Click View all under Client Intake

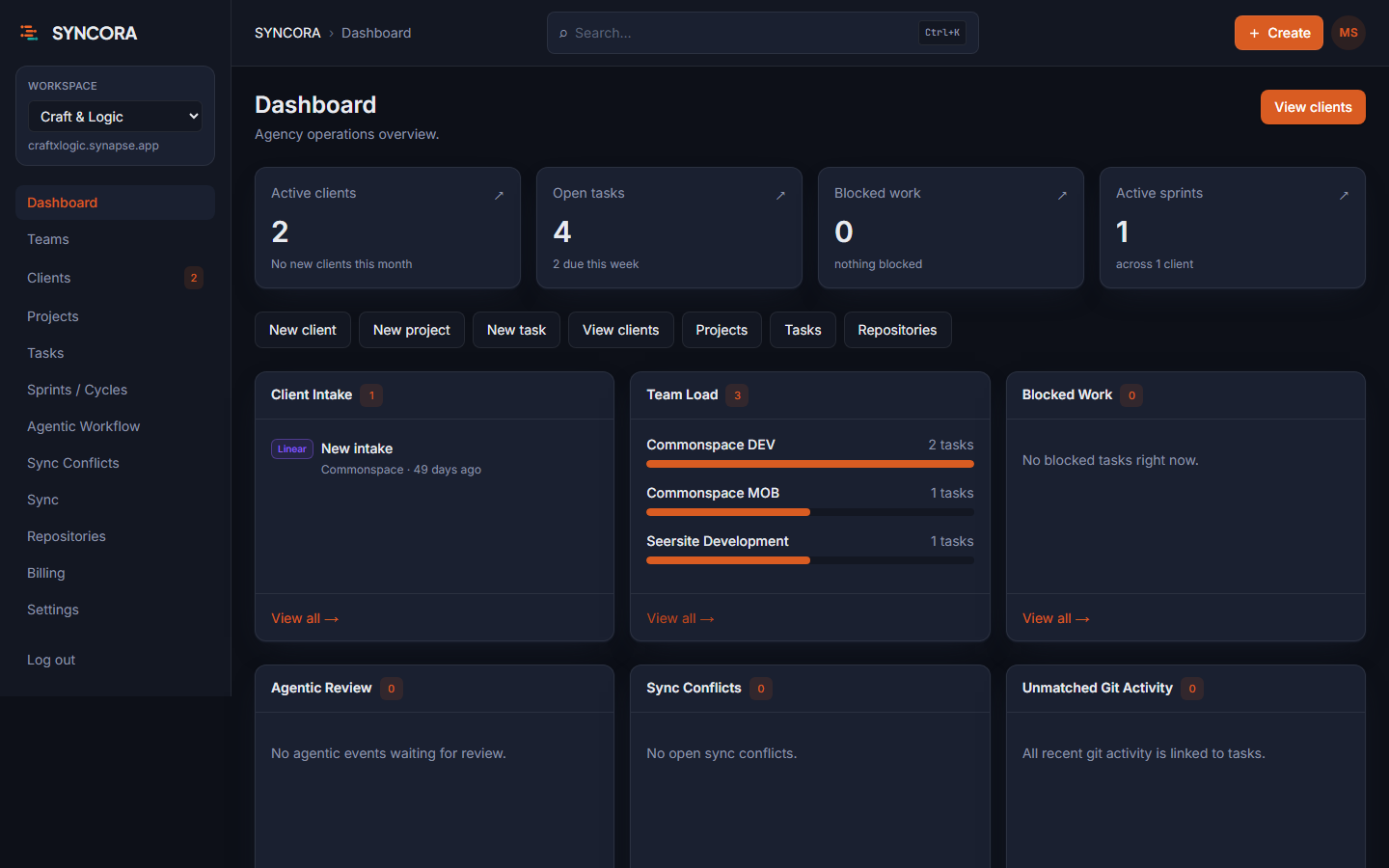click(305, 618)
